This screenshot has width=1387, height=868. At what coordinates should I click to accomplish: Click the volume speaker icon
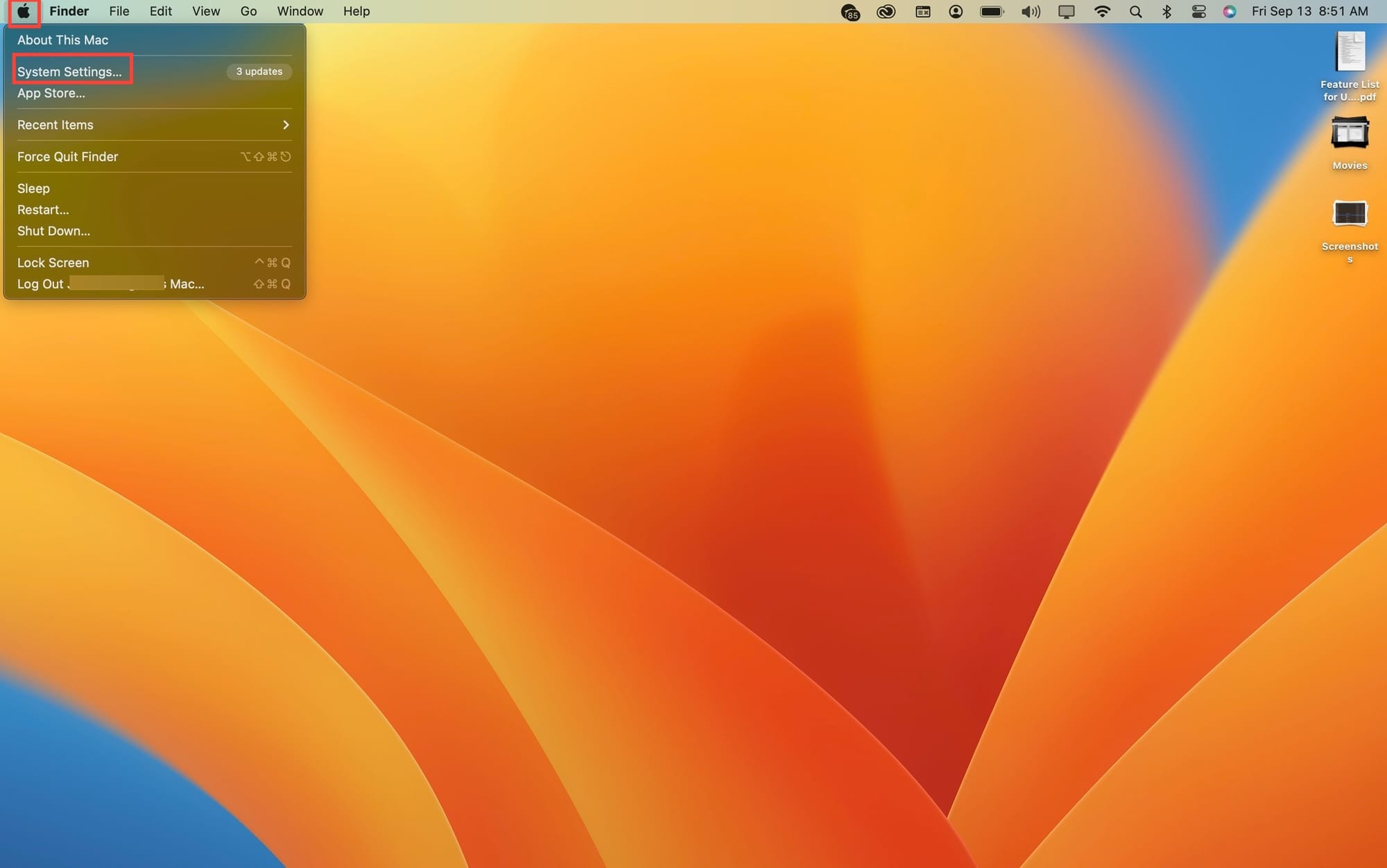(1031, 12)
